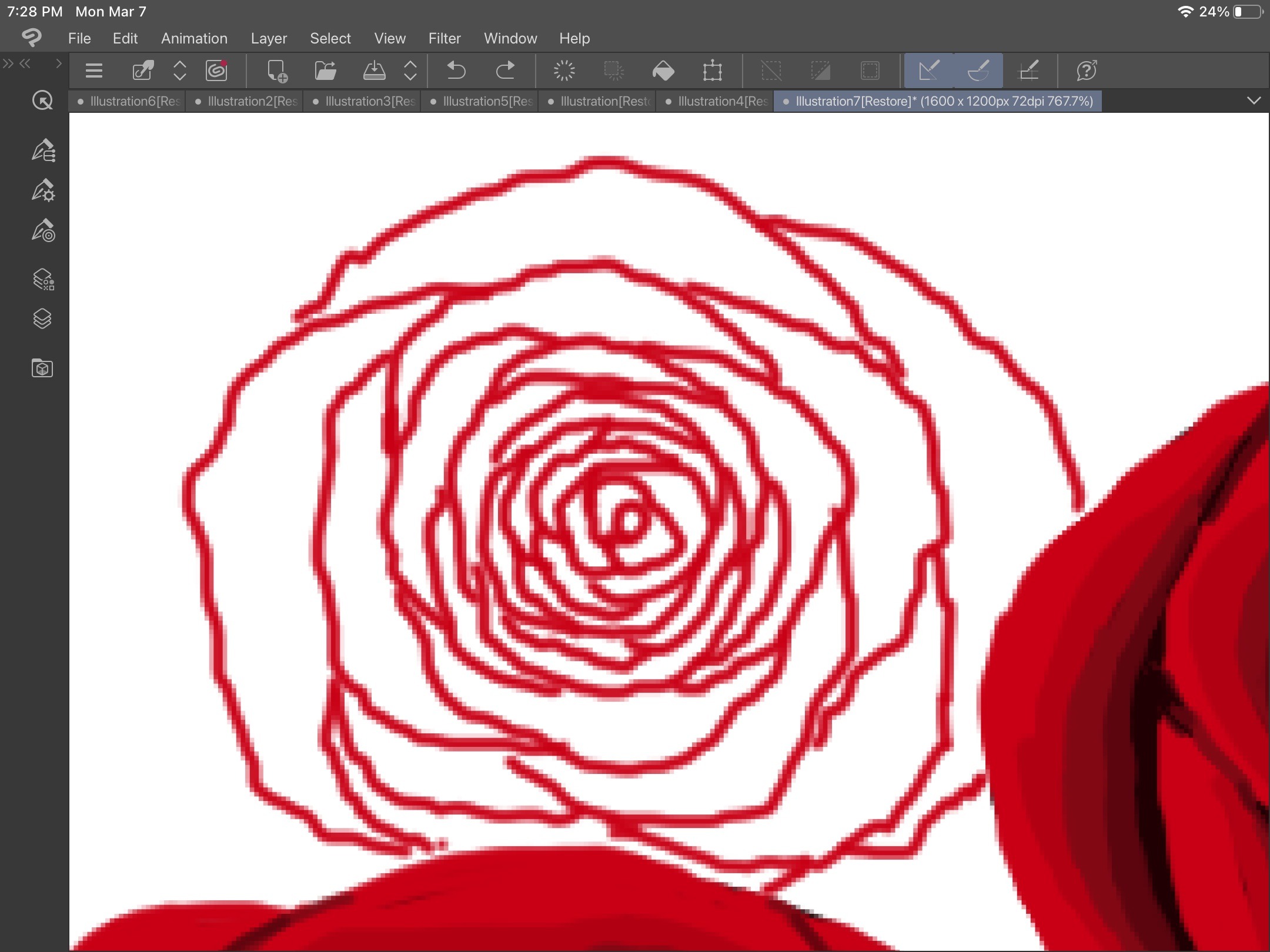Viewport: 1270px width, 952px height.
Task: Click the Redo arrow
Action: pos(505,71)
